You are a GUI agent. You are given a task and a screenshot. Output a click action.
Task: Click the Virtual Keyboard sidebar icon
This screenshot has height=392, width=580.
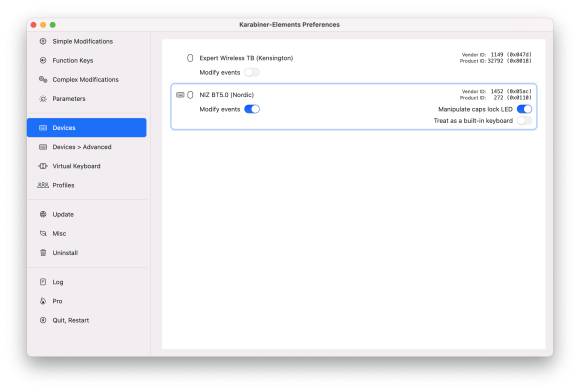(x=43, y=166)
